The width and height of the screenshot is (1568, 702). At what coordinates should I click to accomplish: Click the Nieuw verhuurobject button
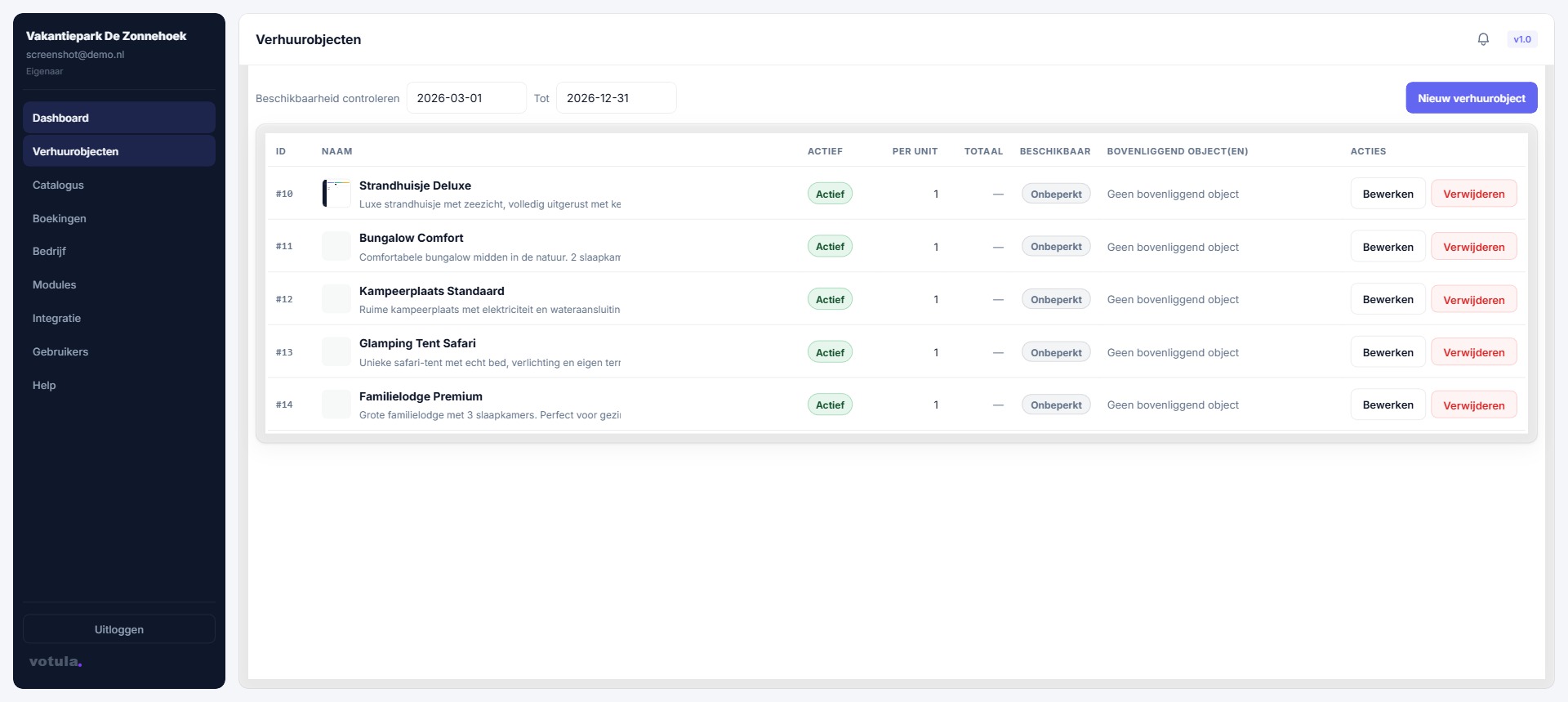pos(1471,98)
